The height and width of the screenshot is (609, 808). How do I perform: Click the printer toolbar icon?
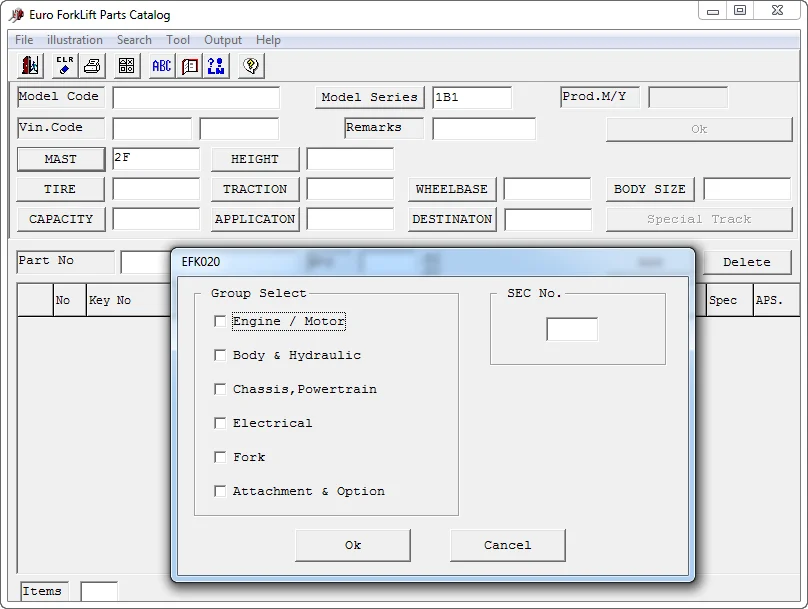pyautogui.click(x=92, y=65)
